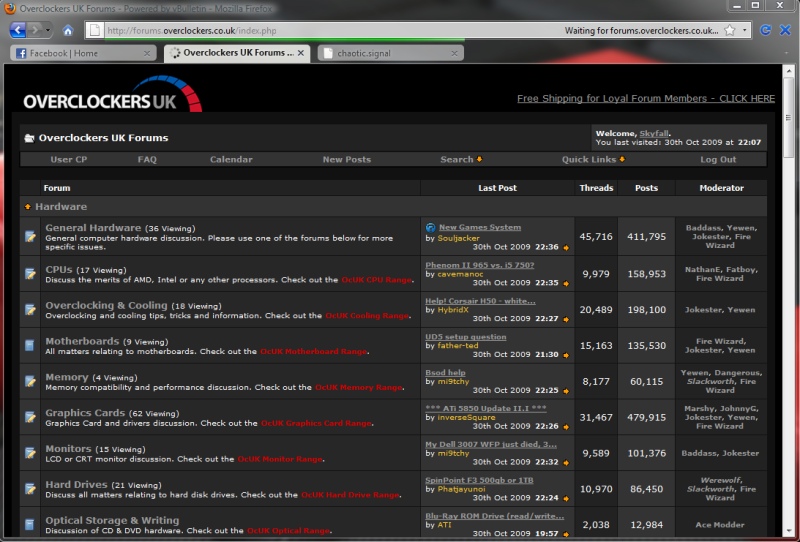
Task: Go to last post arrow for Phenom II thread
Action: [566, 283]
